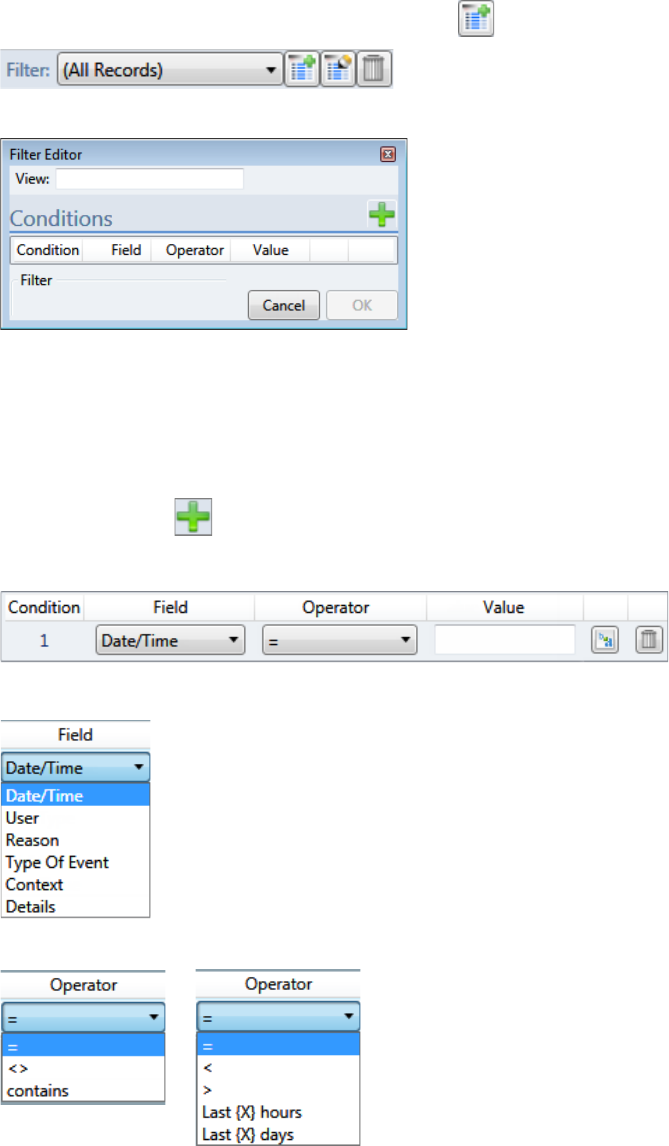Open the (All Records) filter dropdown
Image resolution: width=669 pixels, height=1146 pixels.
[170, 70]
